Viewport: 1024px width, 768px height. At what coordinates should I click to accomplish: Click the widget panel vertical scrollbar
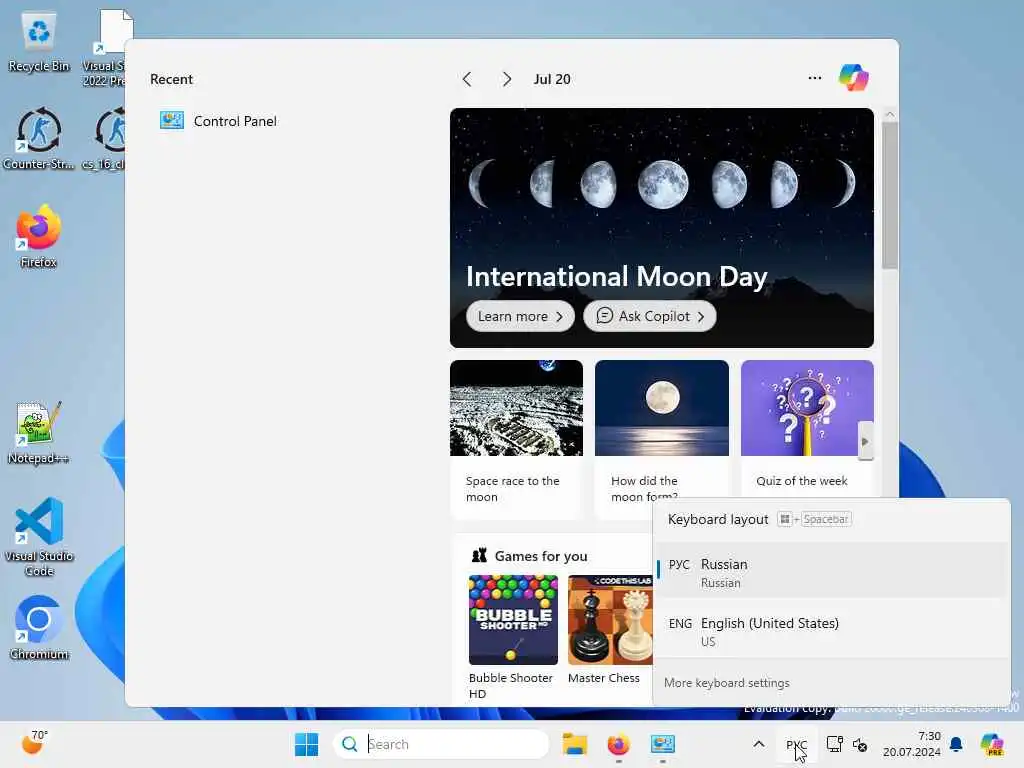pos(889,196)
